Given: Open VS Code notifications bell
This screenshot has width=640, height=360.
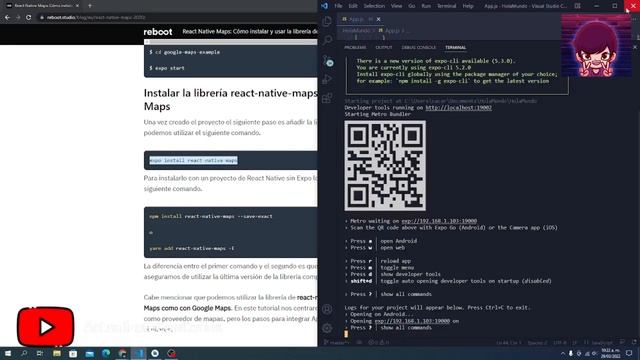Looking at the screenshot, I should click(x=634, y=342).
